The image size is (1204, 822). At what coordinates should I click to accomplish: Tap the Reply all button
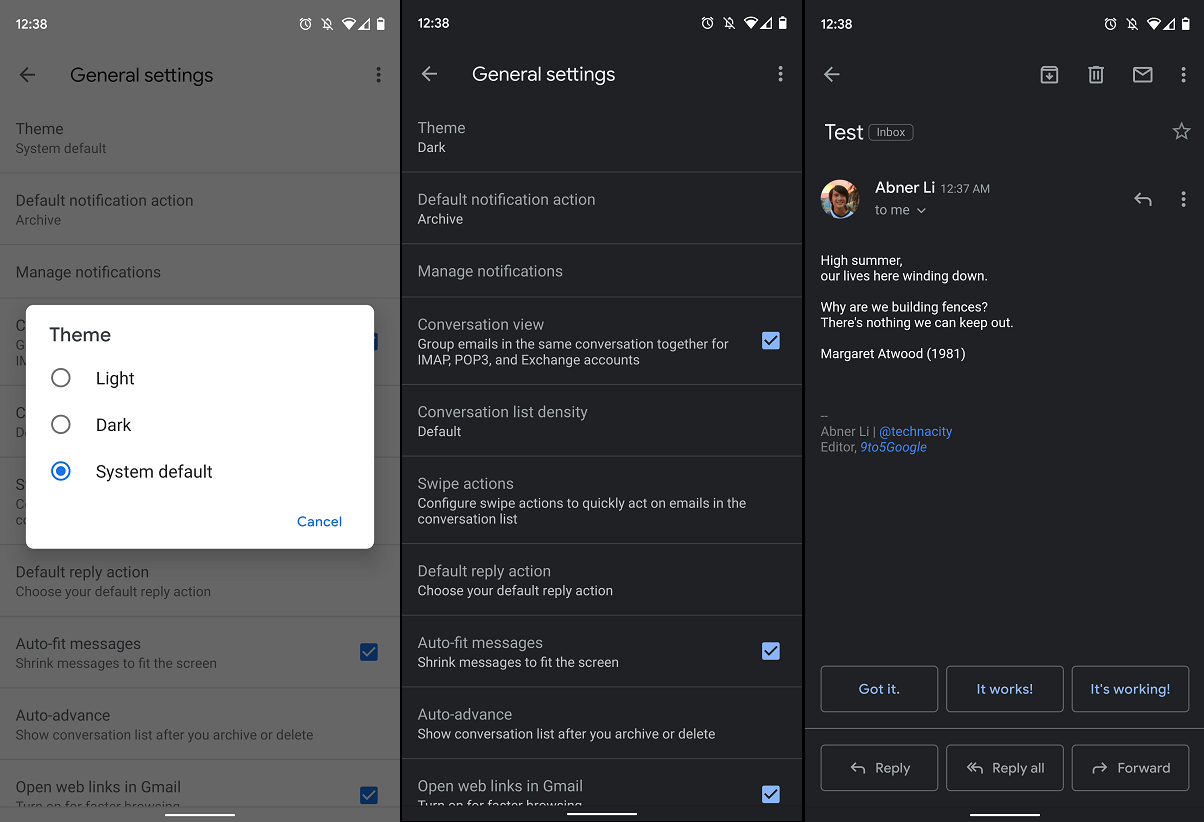coord(1005,768)
